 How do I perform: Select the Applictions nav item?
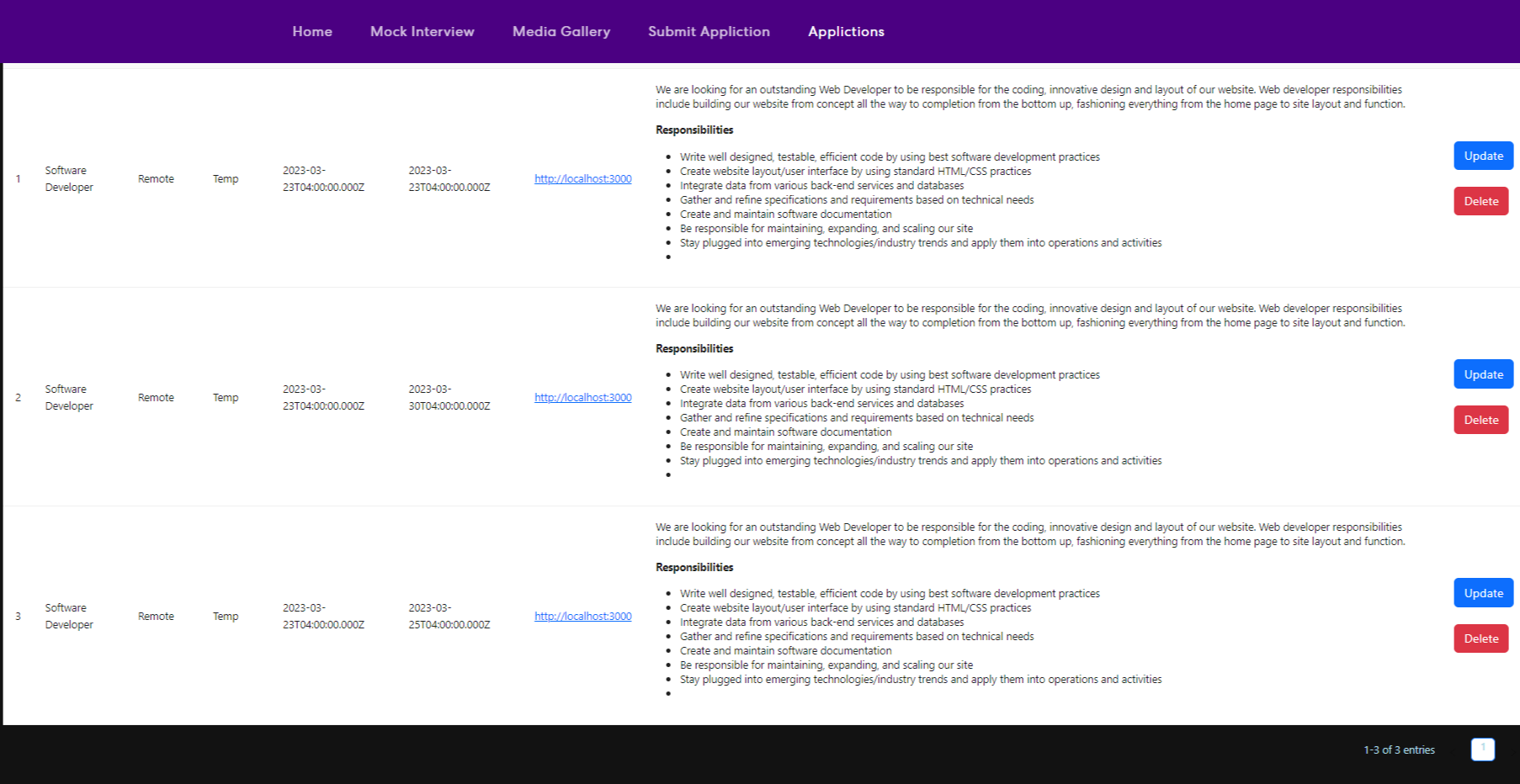click(x=846, y=31)
